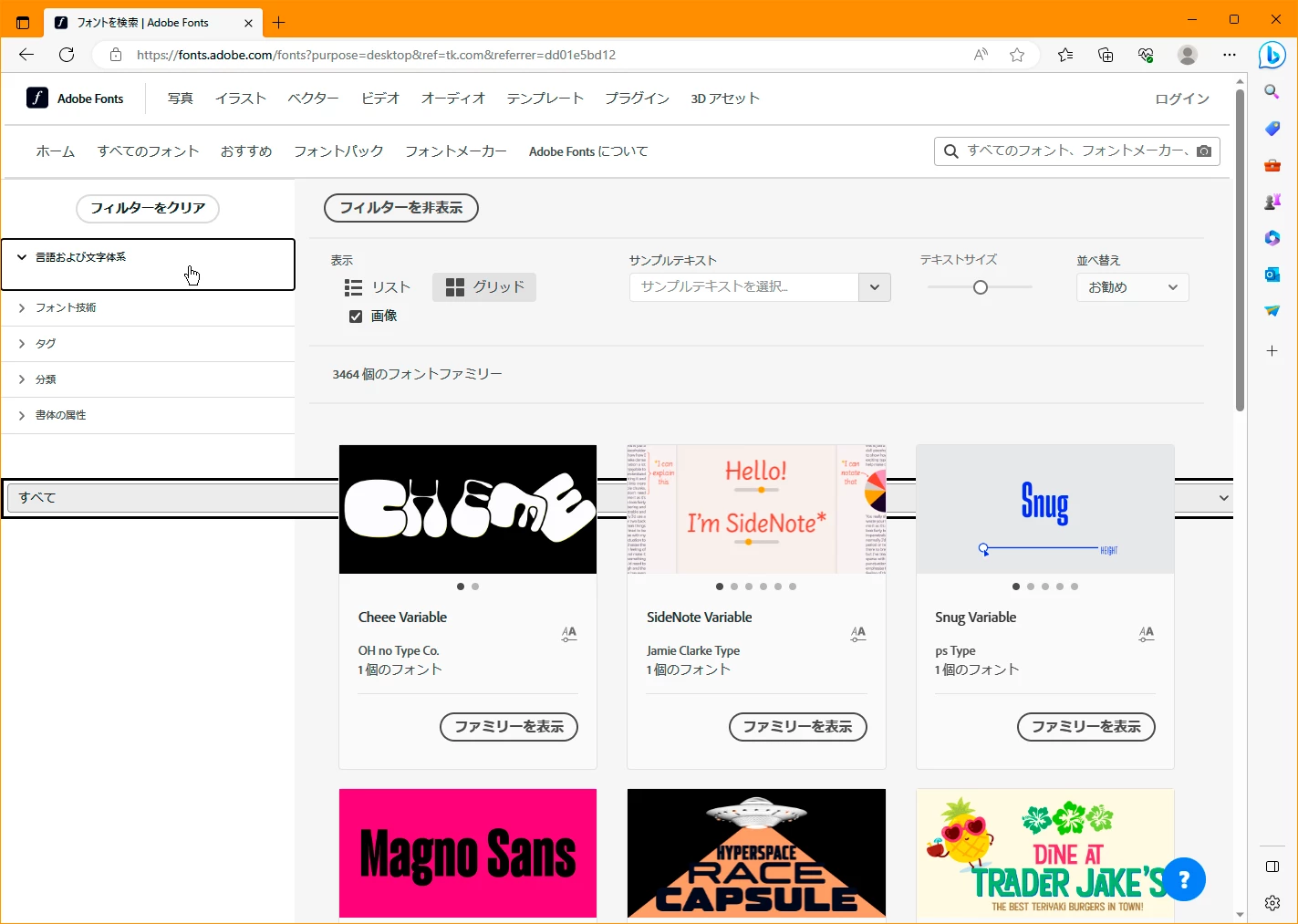Open the sidebar shopping tag icon
This screenshot has width=1298, height=924.
point(1272,129)
